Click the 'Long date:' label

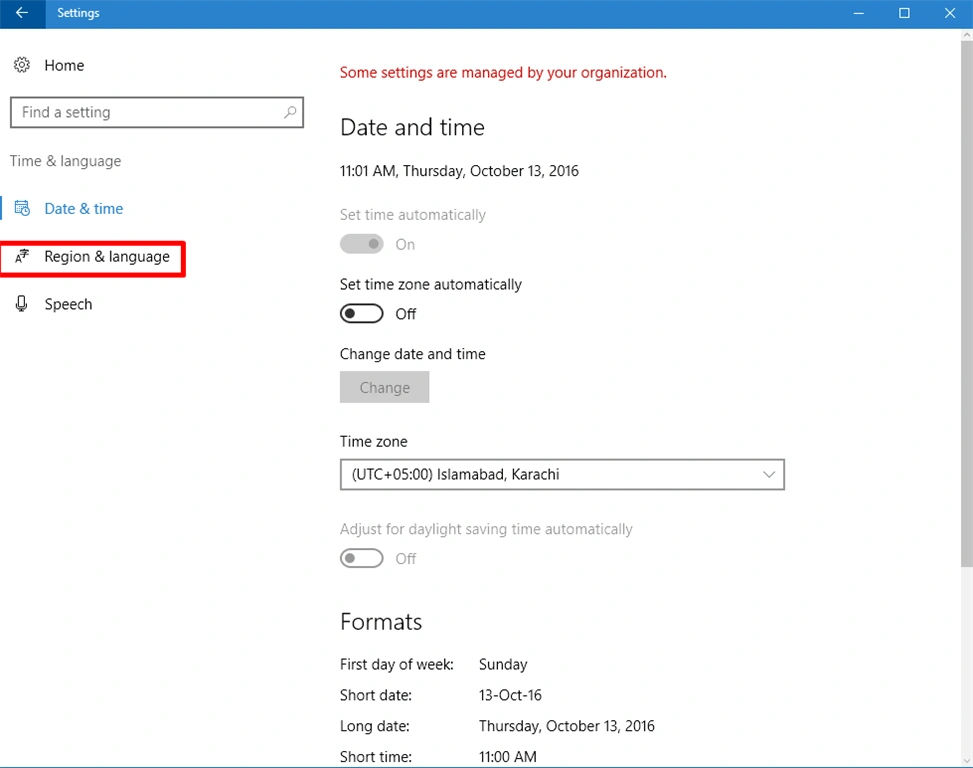click(375, 726)
